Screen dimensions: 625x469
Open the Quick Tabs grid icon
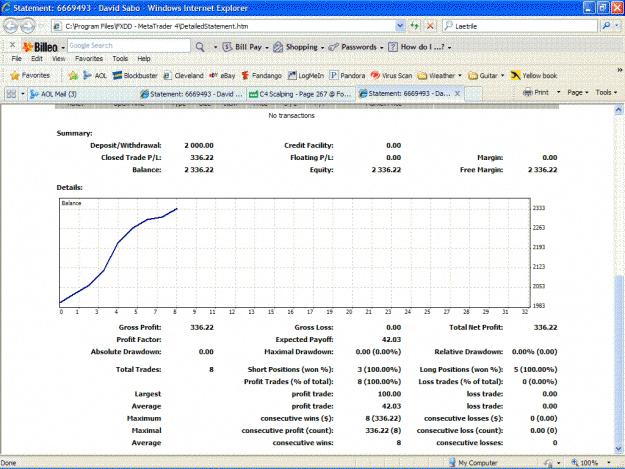click(x=11, y=94)
